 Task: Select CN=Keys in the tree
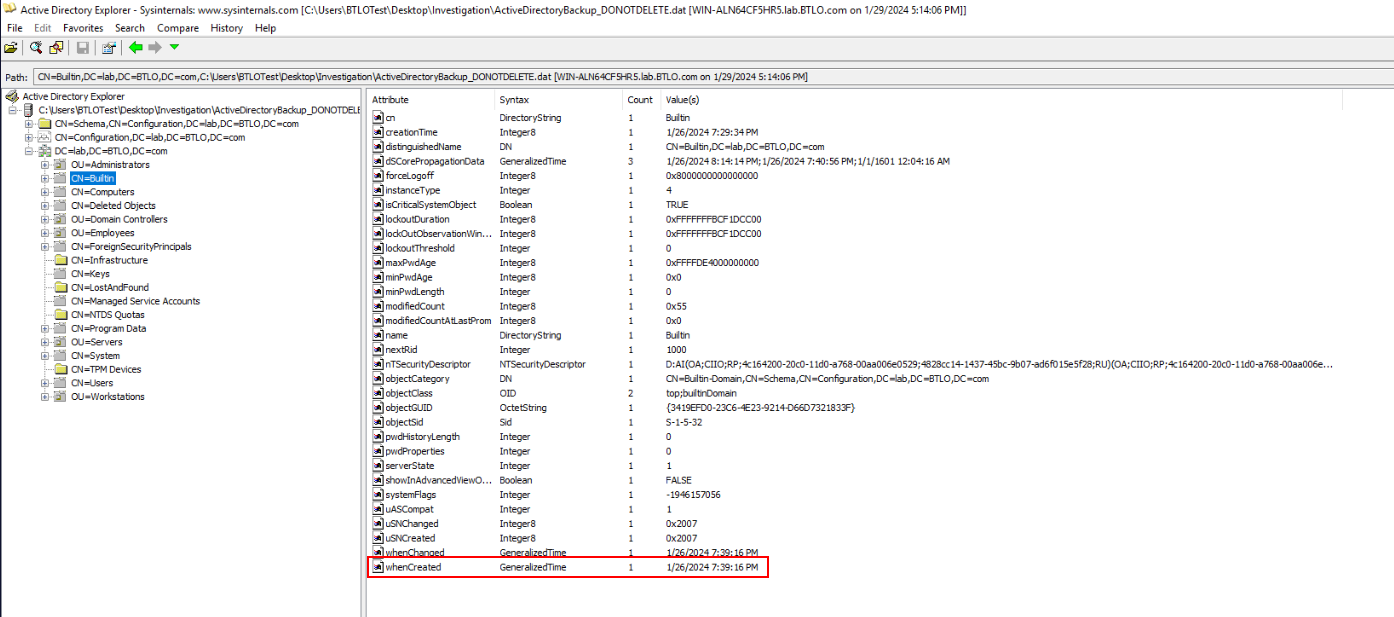pyautogui.click(x=90, y=274)
